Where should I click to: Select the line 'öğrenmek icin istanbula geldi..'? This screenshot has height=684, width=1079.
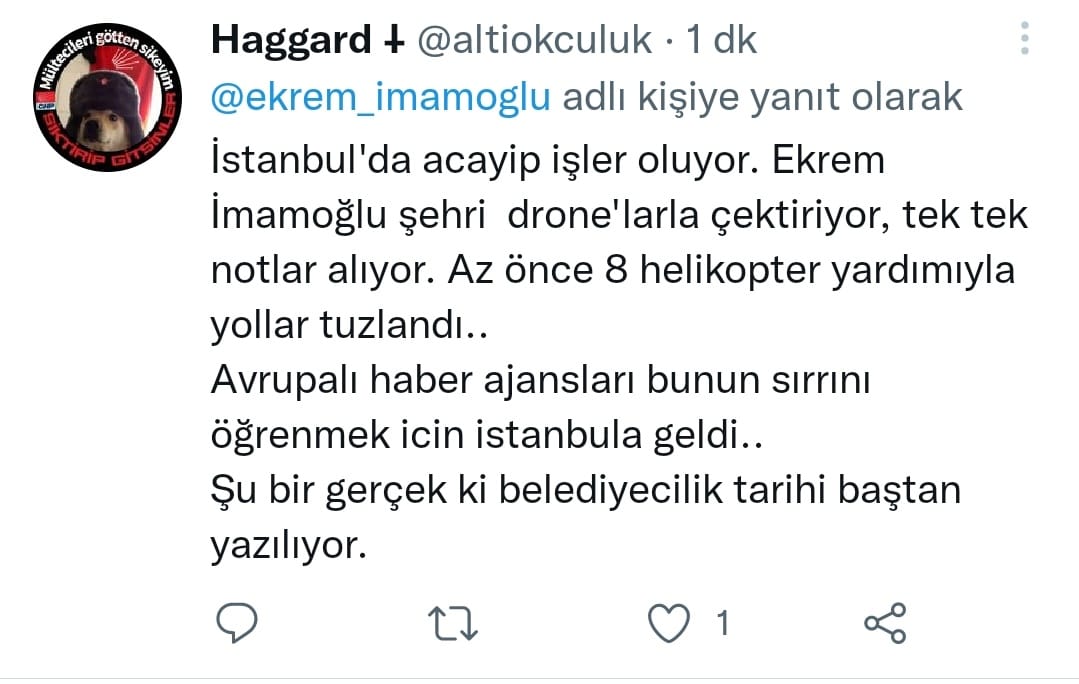point(487,435)
